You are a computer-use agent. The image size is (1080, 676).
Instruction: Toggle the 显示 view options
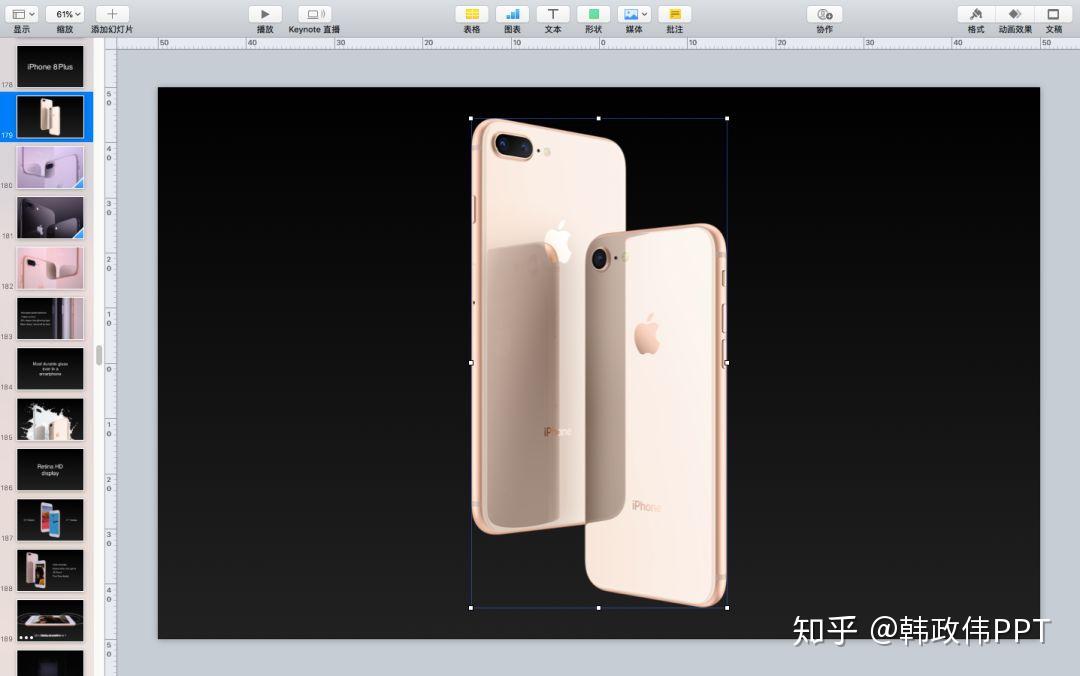click(x=21, y=14)
